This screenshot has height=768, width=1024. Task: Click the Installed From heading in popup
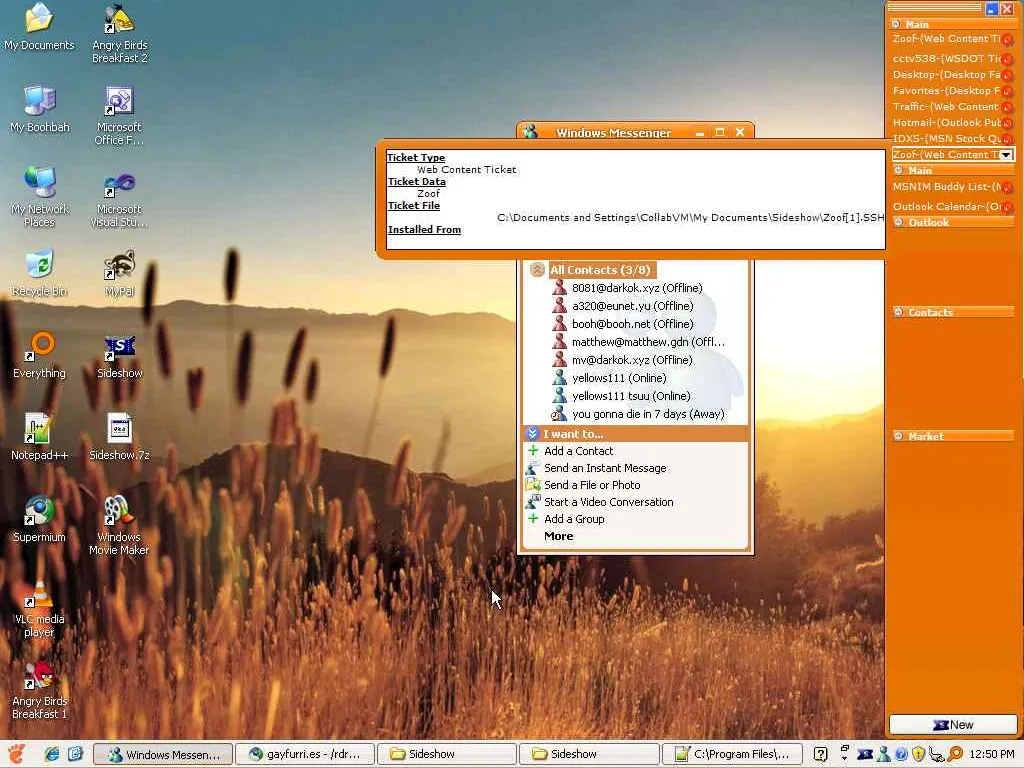coord(424,230)
